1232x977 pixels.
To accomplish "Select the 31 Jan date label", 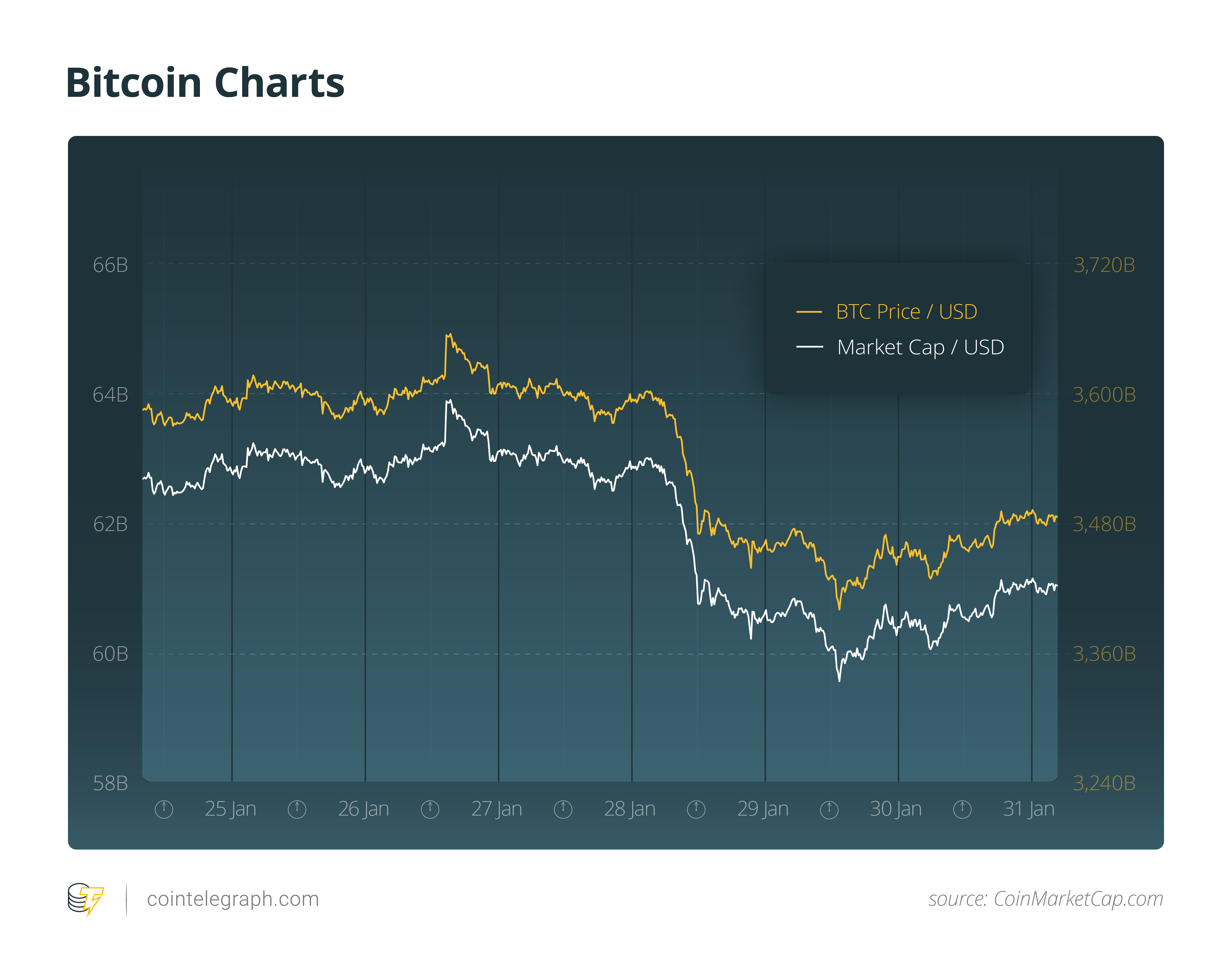I will pos(1029,809).
